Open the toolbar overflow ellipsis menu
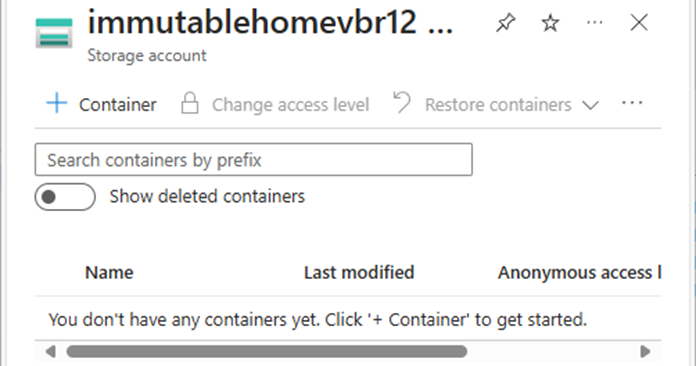This screenshot has height=366, width=696. 632,103
